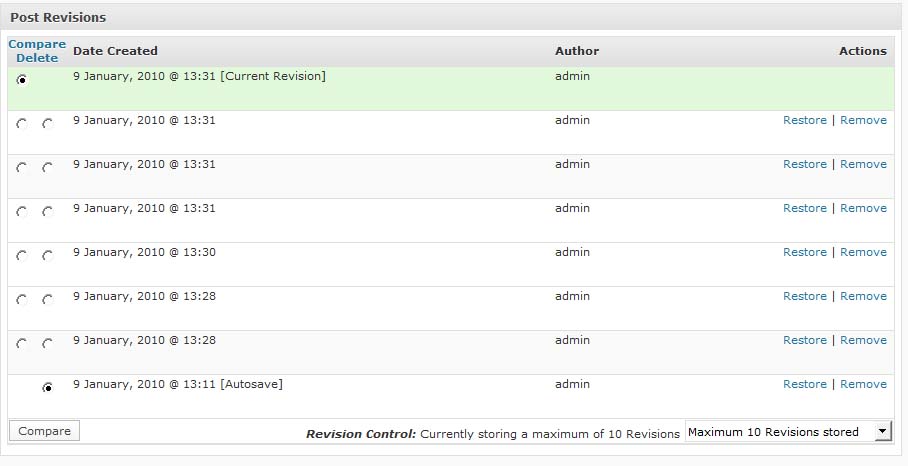This screenshot has width=908, height=466.
Task: Click the Compare button below the revisions
Action: point(44,431)
